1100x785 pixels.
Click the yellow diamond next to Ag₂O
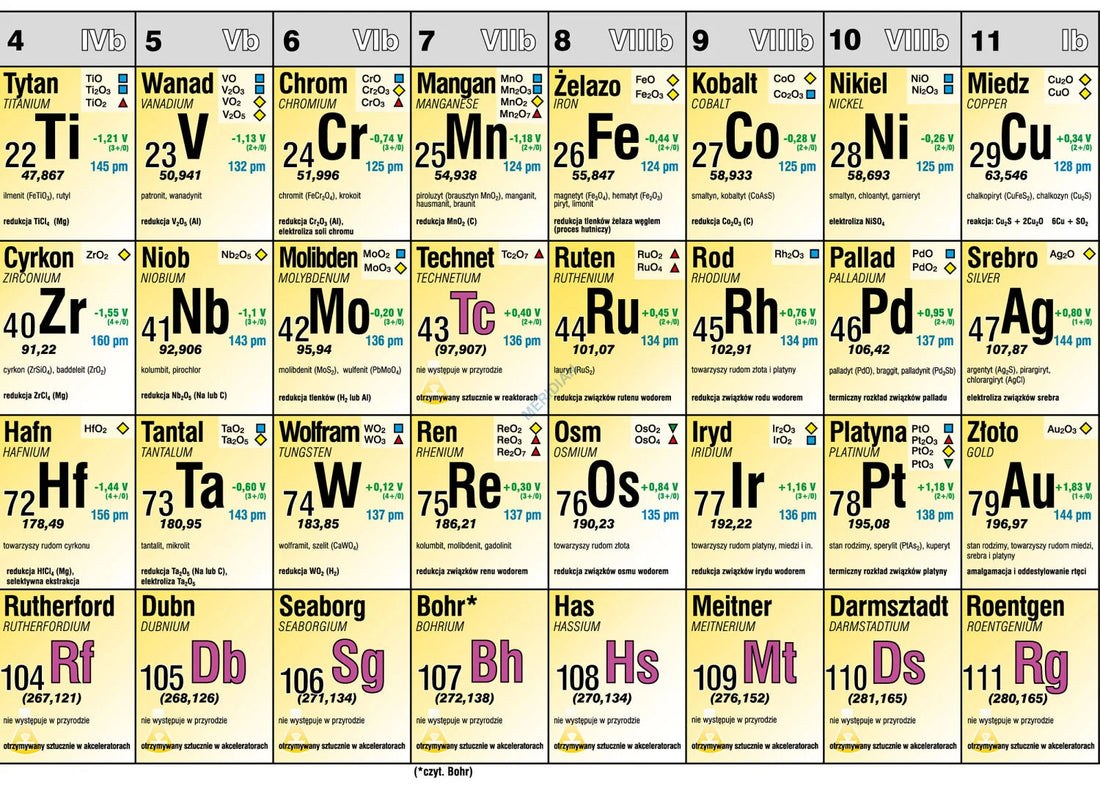pyautogui.click(x=1089, y=254)
